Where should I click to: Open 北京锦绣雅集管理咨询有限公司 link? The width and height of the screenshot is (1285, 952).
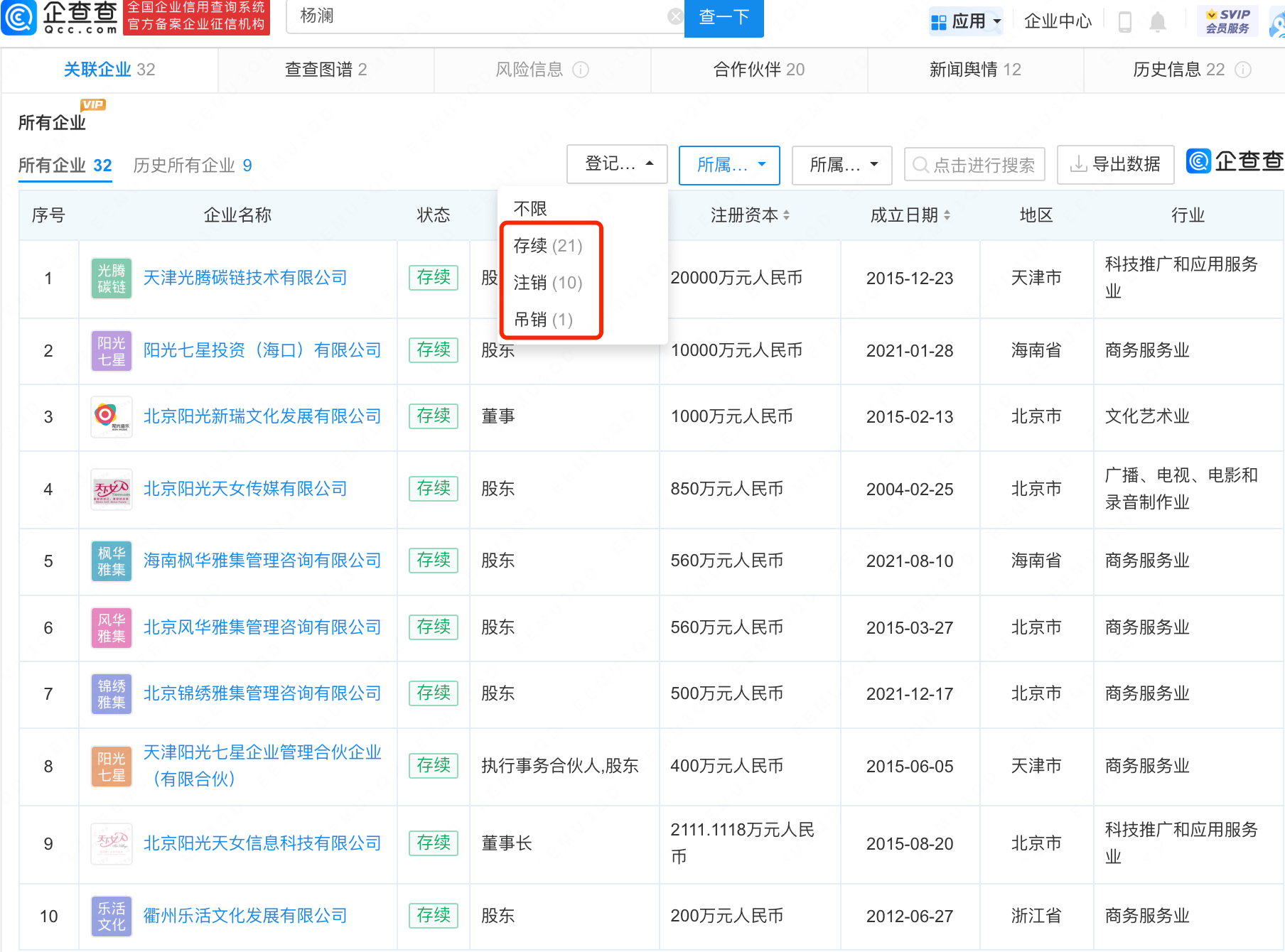tap(262, 693)
